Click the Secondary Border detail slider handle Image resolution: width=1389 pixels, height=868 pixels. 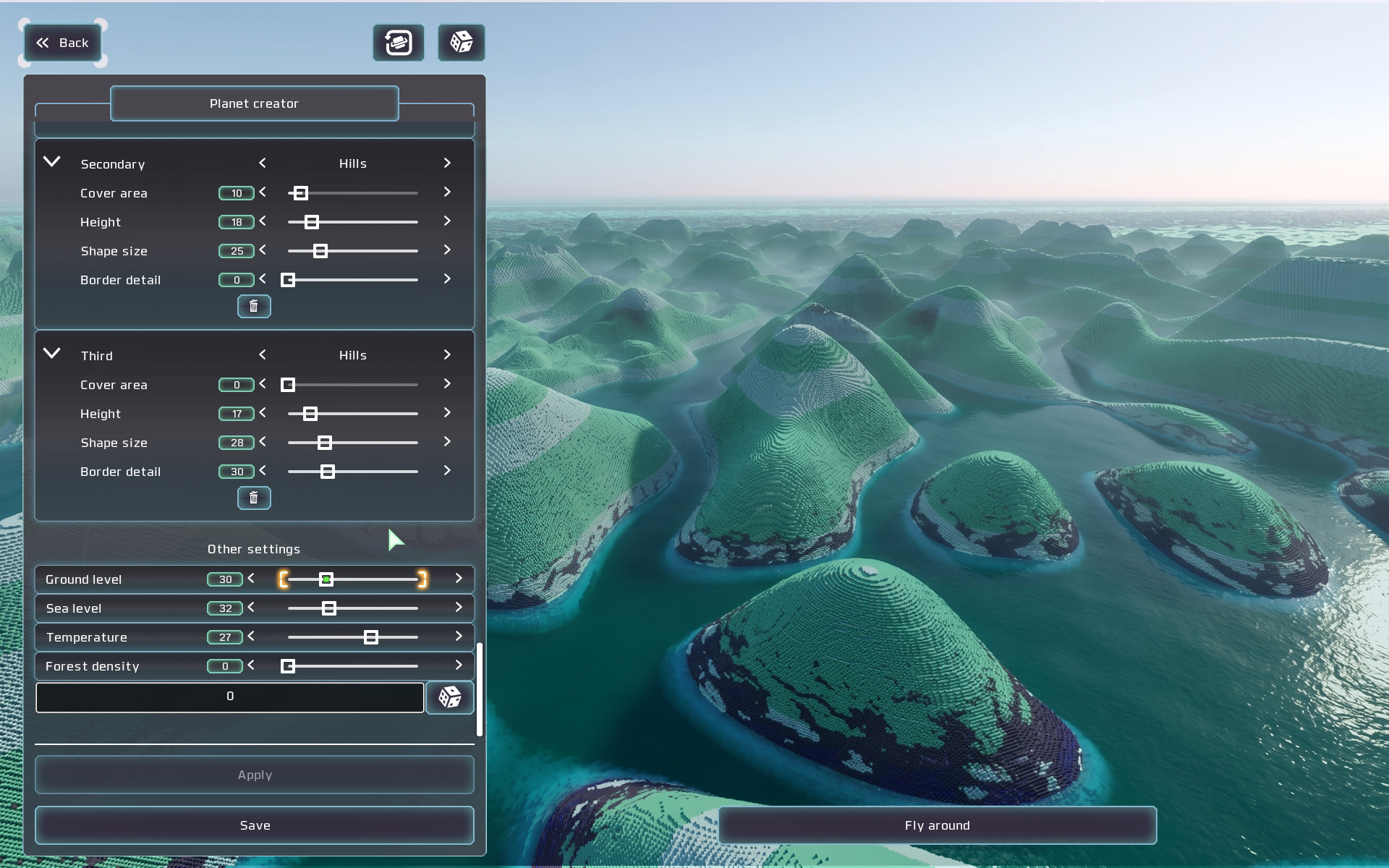tap(288, 280)
